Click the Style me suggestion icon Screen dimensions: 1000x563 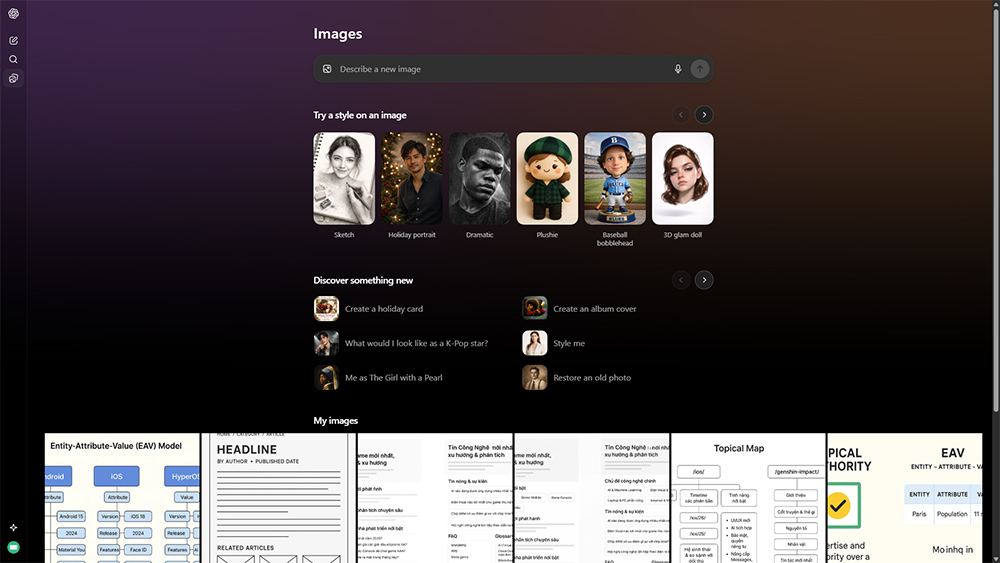click(x=534, y=343)
